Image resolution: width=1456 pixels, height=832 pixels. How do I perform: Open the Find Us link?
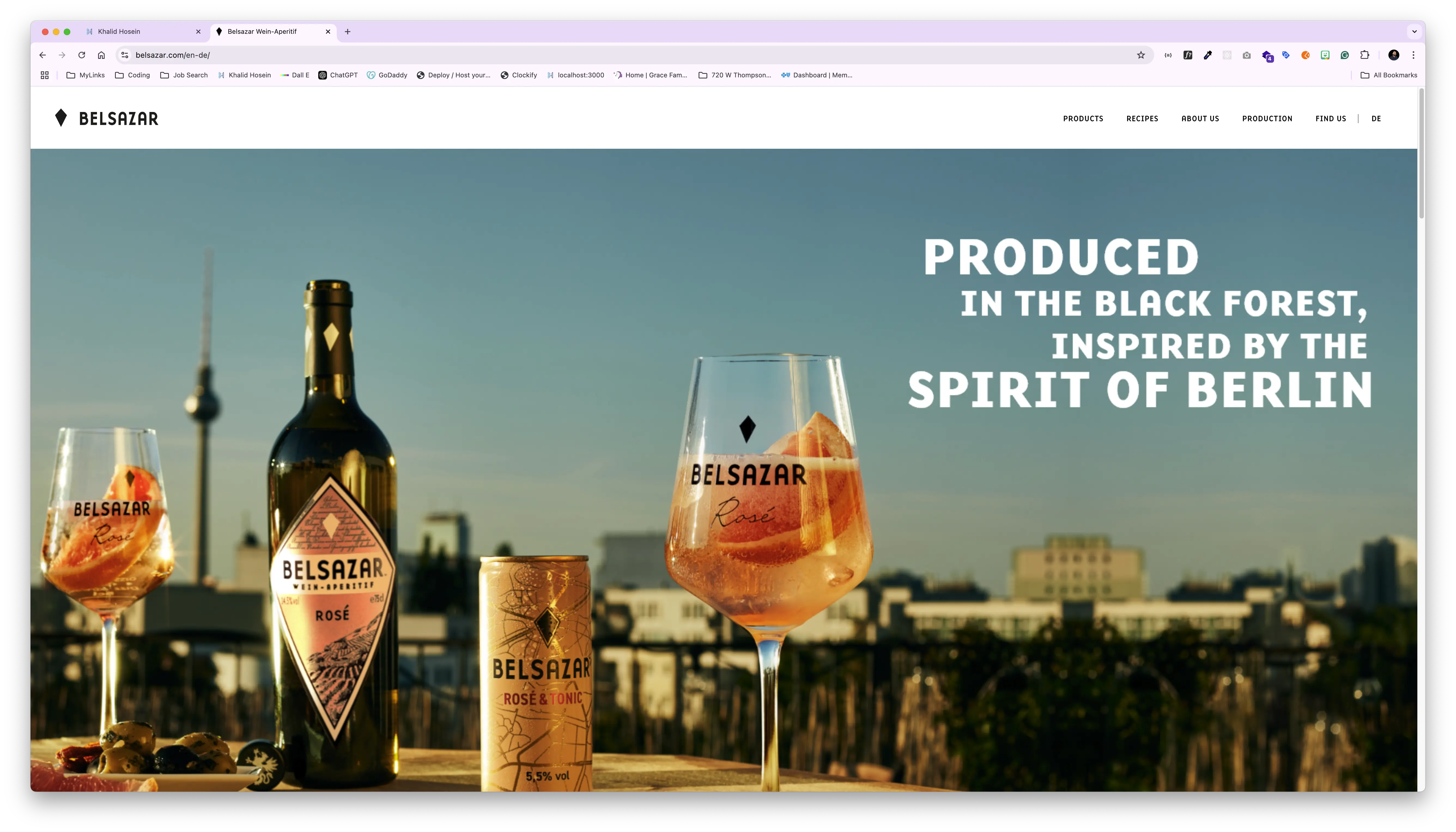click(1330, 118)
